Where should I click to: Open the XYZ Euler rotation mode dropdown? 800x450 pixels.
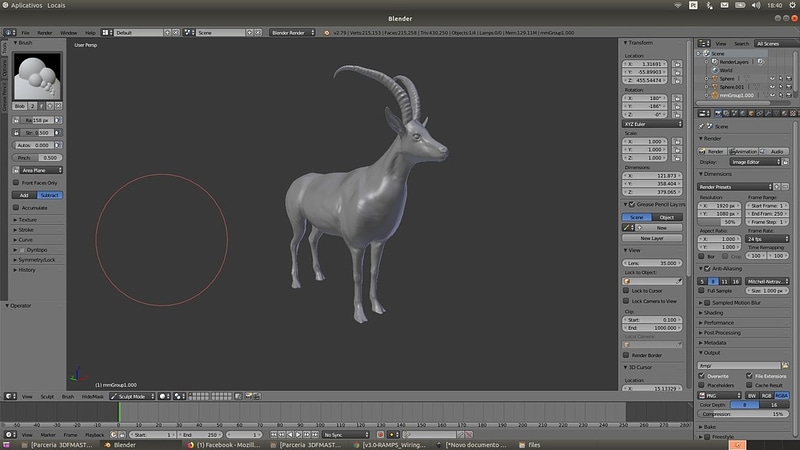click(x=652, y=124)
